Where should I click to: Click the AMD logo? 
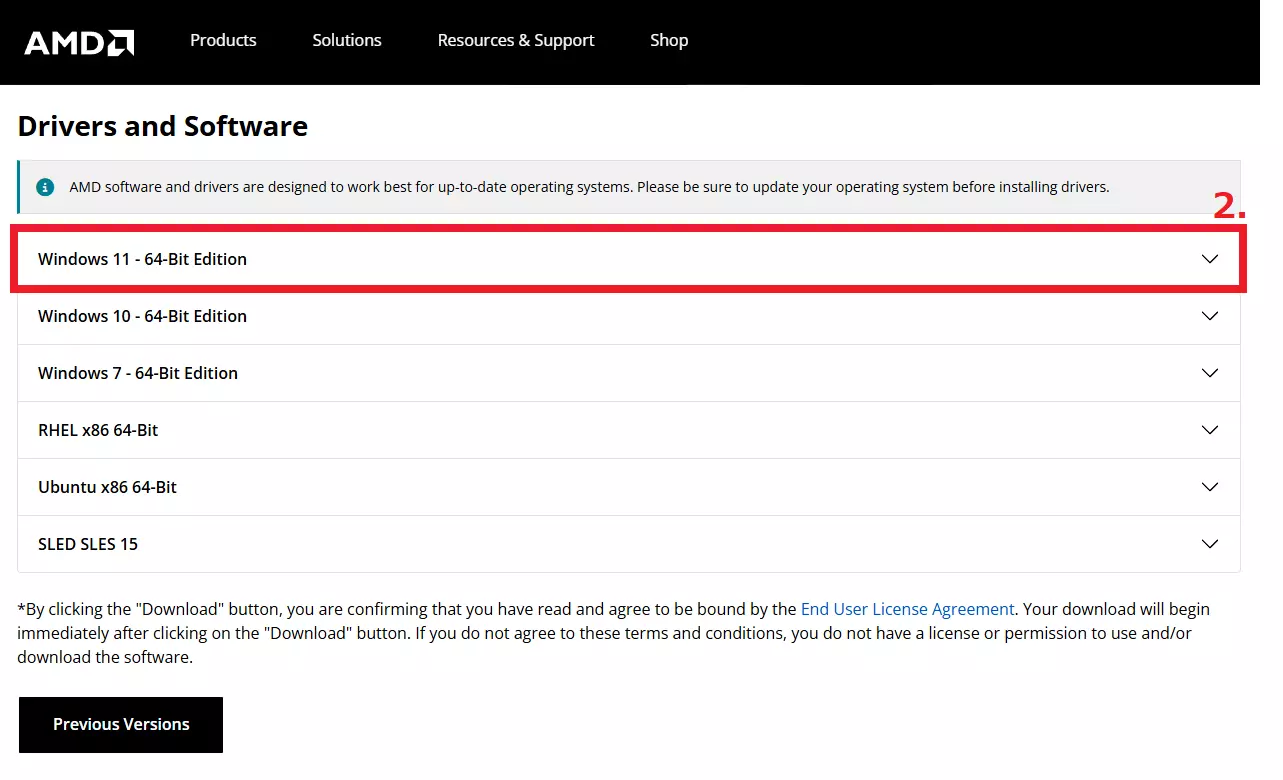click(x=79, y=42)
